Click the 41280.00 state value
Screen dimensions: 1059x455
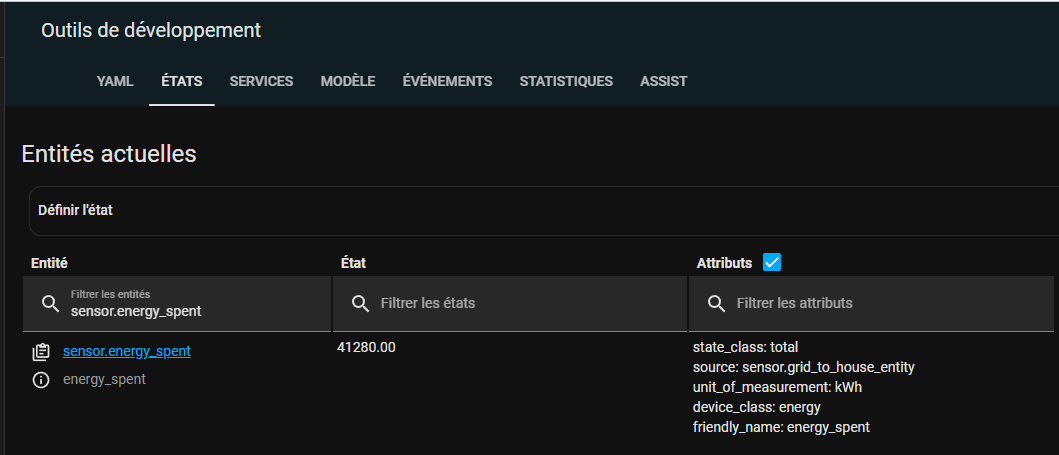[366, 348]
